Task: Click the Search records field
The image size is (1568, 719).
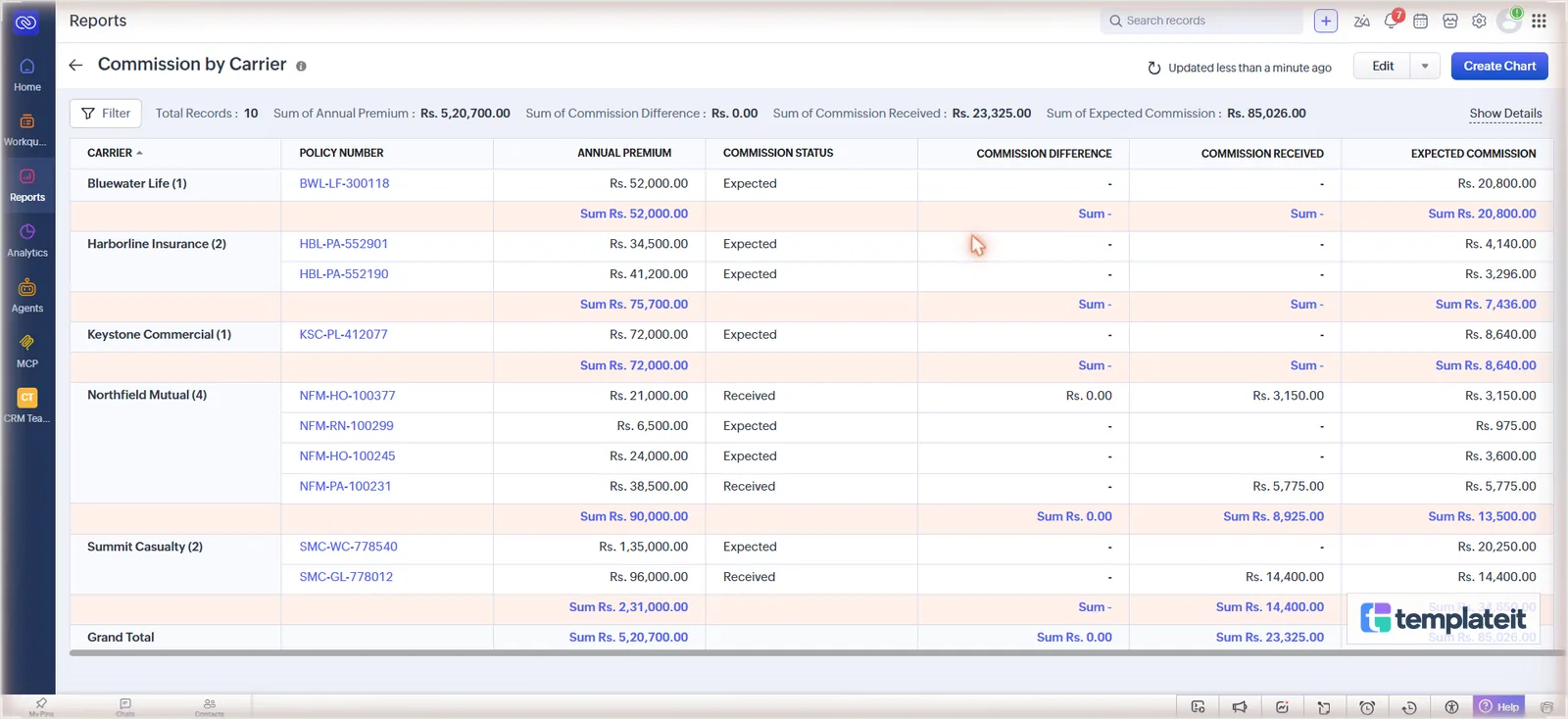Action: click(1201, 21)
